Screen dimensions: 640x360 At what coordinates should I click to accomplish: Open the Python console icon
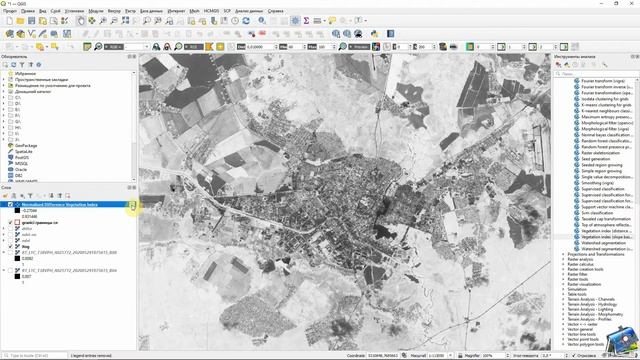point(374,33)
